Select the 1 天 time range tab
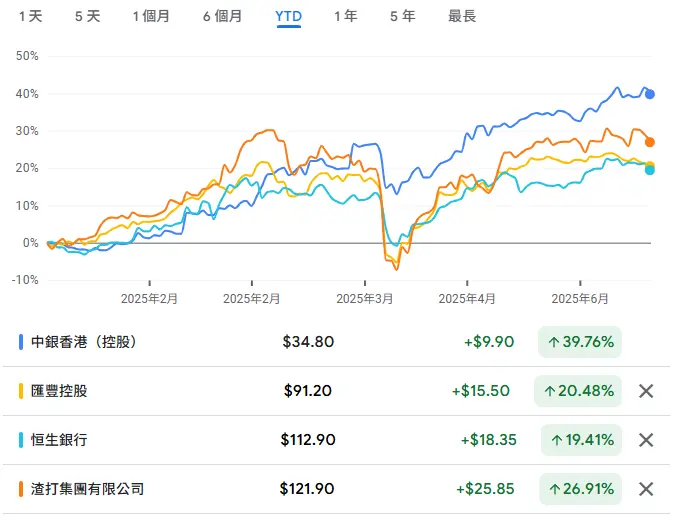 click(x=30, y=17)
